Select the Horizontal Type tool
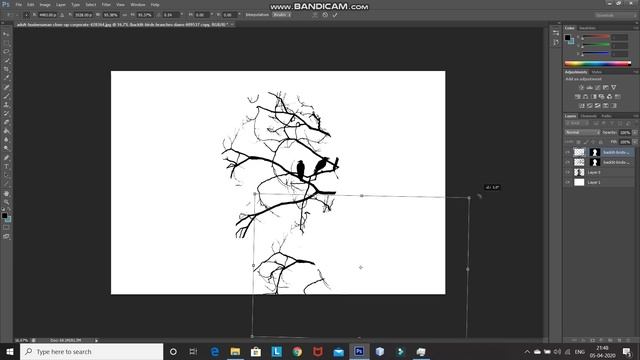 [x=6, y=167]
